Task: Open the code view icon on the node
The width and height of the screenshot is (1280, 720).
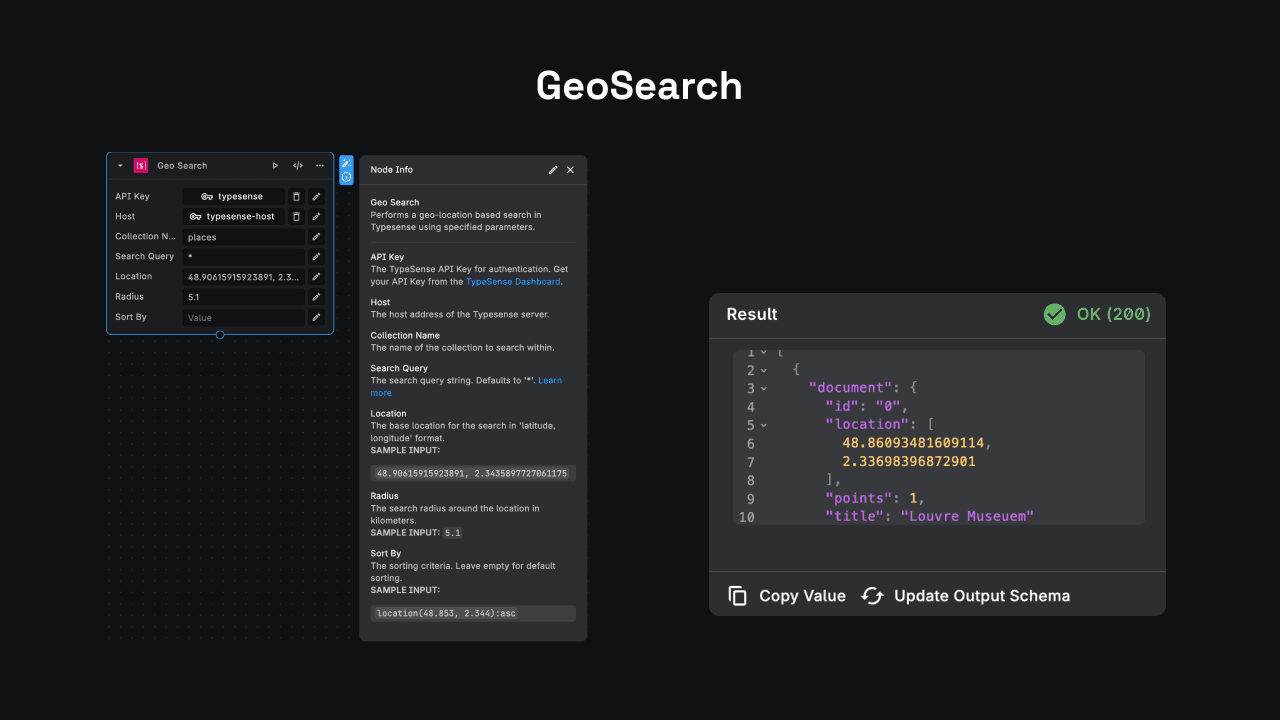Action: click(x=297, y=166)
